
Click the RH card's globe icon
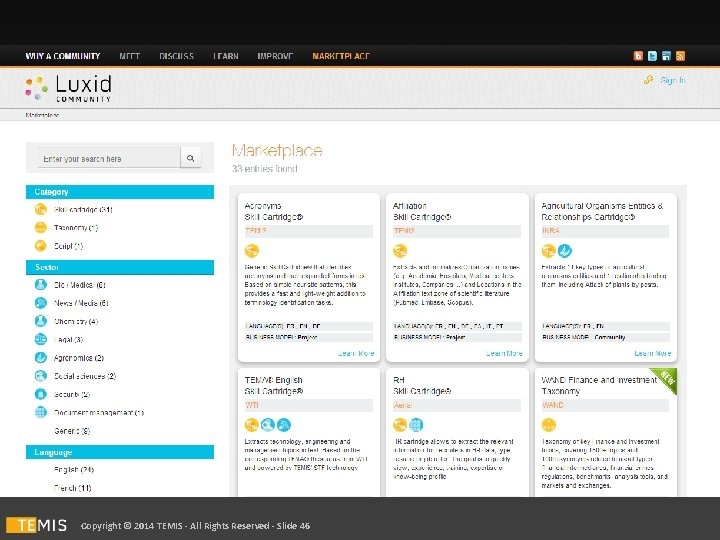point(416,425)
